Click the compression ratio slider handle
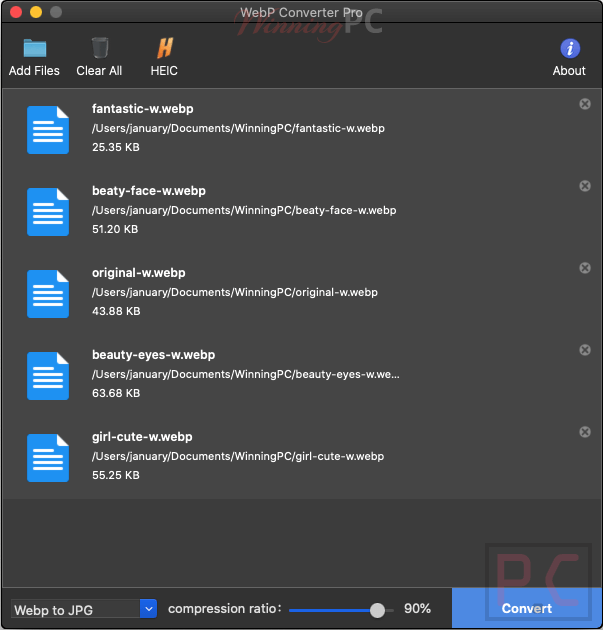Screen dimensions: 603x630 coord(377,610)
